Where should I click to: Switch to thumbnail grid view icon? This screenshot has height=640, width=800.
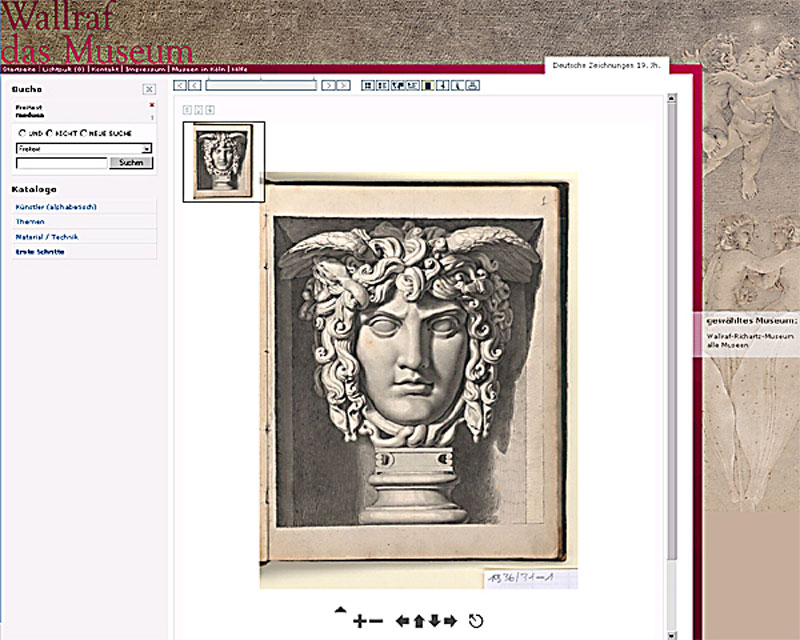pos(367,85)
